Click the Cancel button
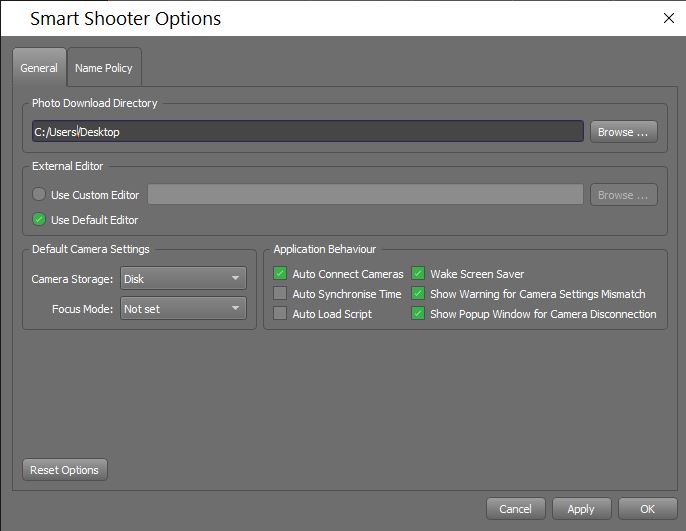Image resolution: width=686 pixels, height=531 pixels. point(515,509)
